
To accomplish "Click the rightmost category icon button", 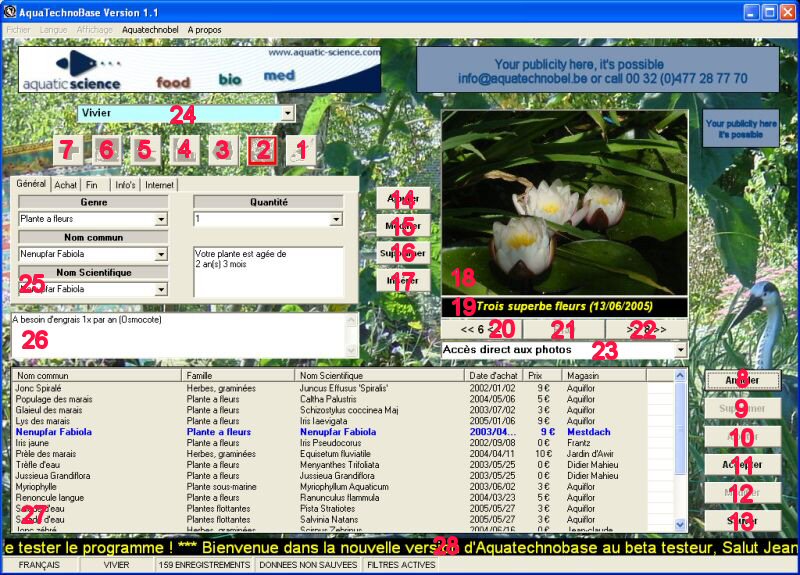I will pos(301,151).
